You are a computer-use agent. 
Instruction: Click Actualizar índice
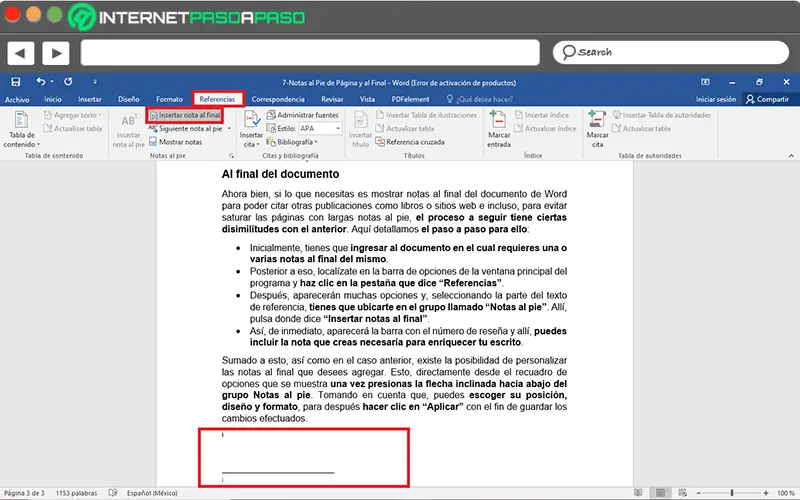(545, 129)
